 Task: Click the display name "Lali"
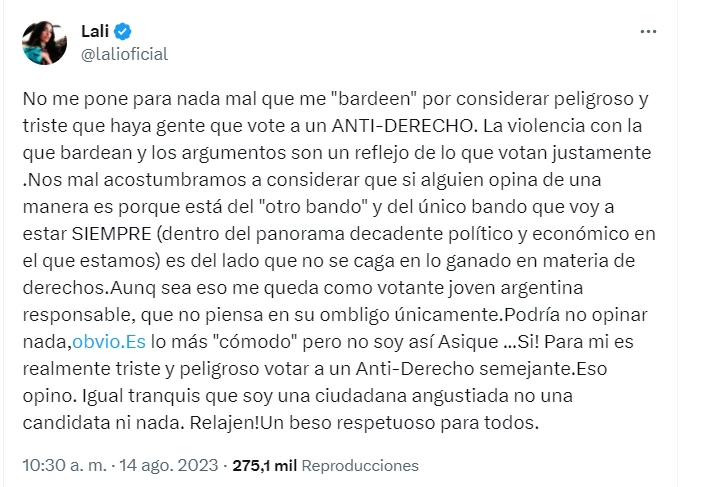click(93, 32)
